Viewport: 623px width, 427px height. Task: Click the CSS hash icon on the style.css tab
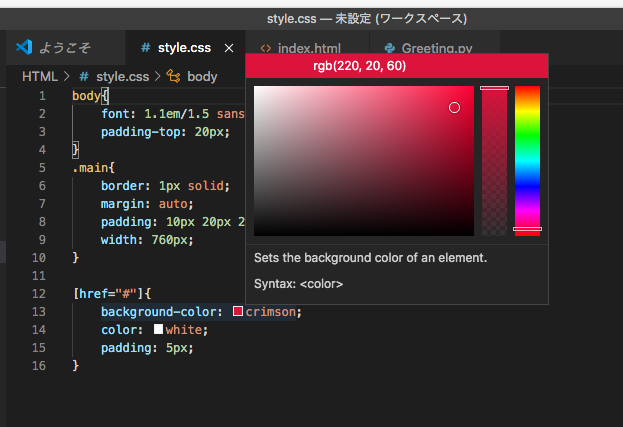pos(146,48)
